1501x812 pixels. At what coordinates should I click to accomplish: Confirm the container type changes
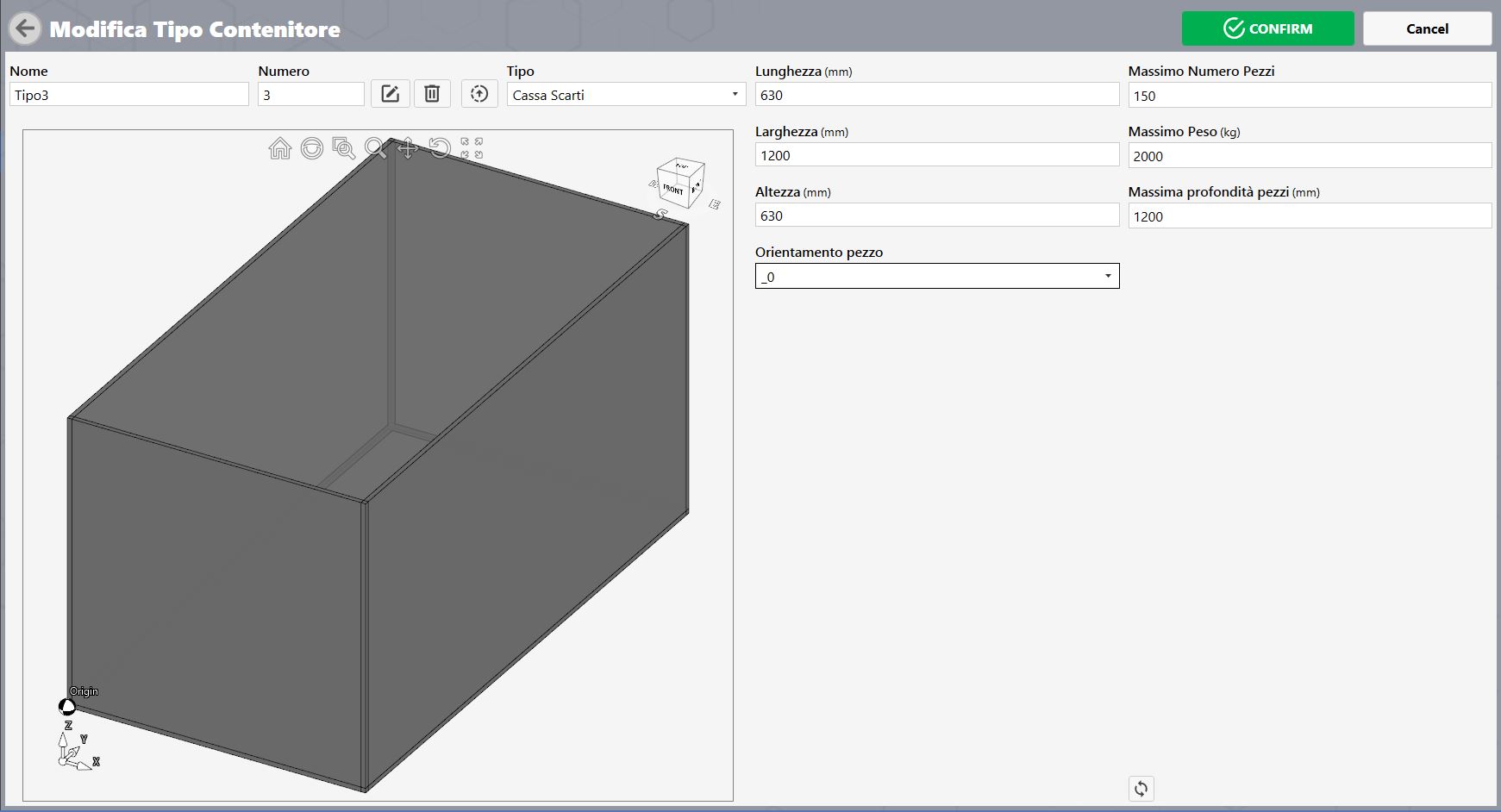pyautogui.click(x=1267, y=28)
